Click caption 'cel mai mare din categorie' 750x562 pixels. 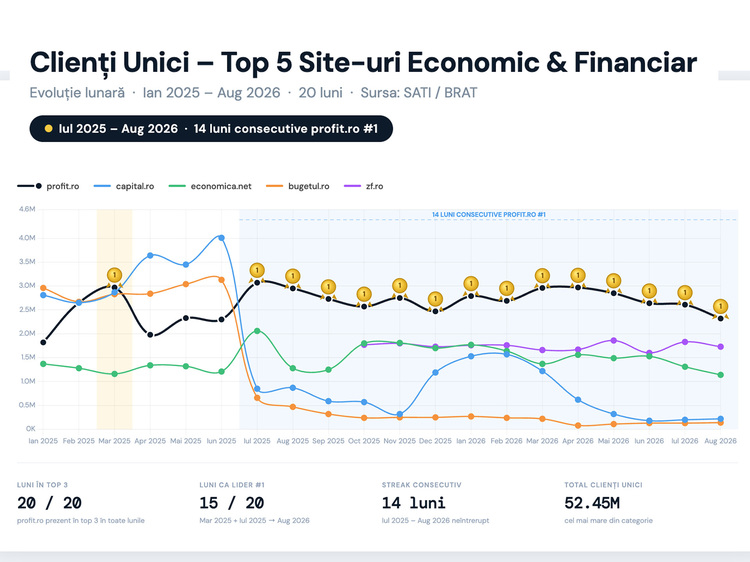point(608,520)
